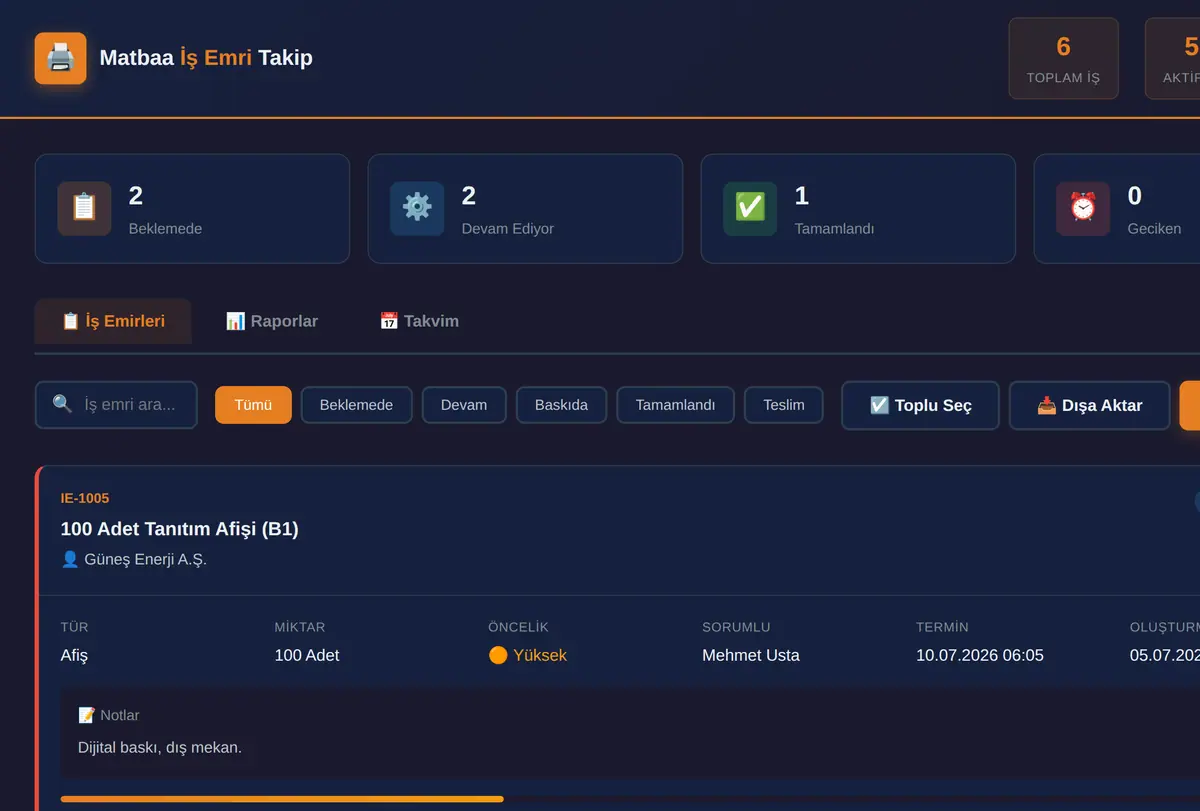Click the alarm clock icon on Geciken card

[1083, 208]
